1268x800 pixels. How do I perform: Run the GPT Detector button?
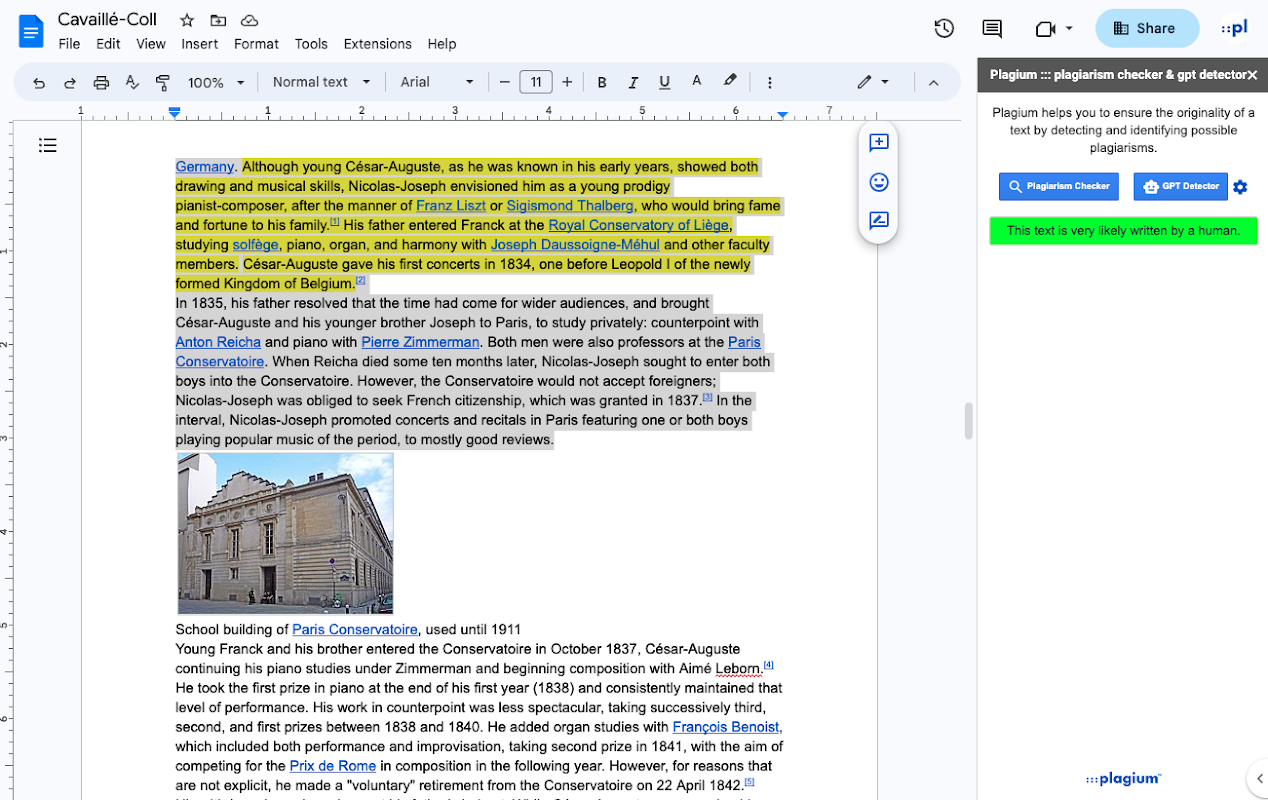pos(1180,186)
